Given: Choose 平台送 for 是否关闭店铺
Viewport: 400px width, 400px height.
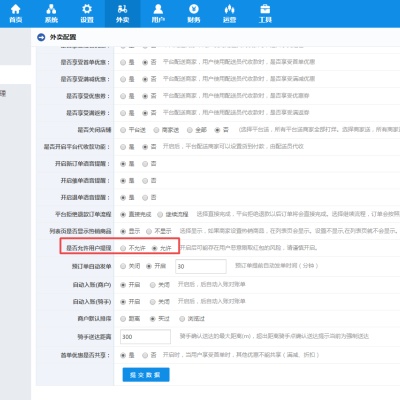Looking at the screenshot, I should 123,130.
